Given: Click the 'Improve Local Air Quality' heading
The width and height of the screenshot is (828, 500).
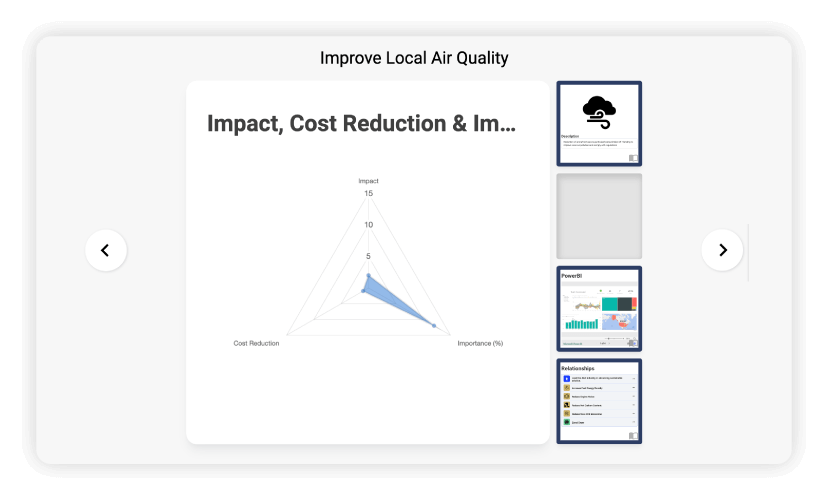Looking at the screenshot, I should click(x=414, y=58).
